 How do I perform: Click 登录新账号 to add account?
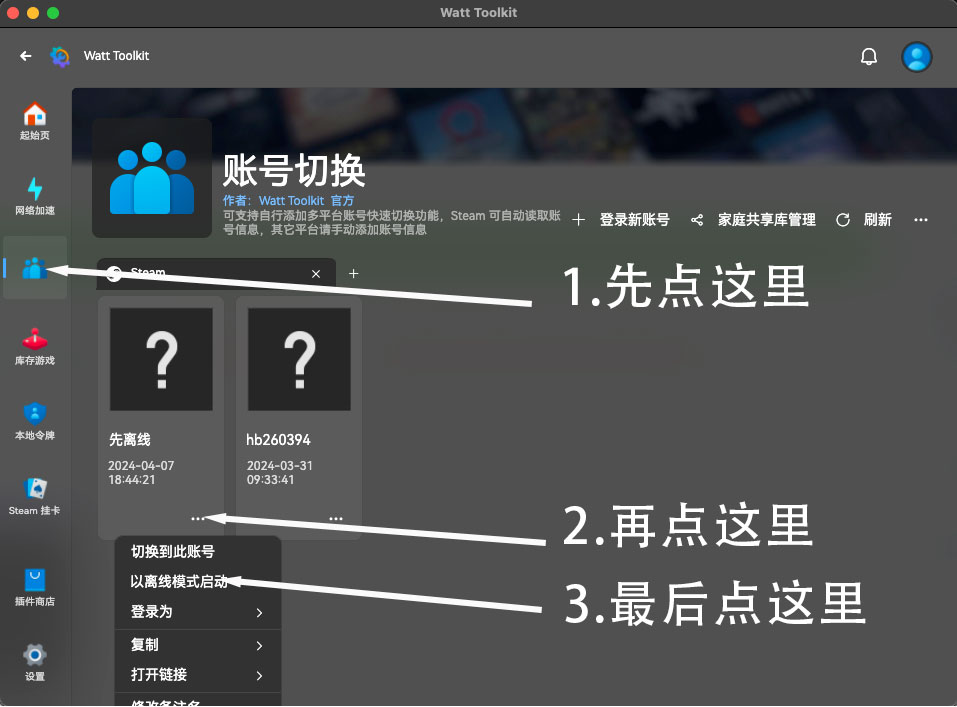coord(621,220)
